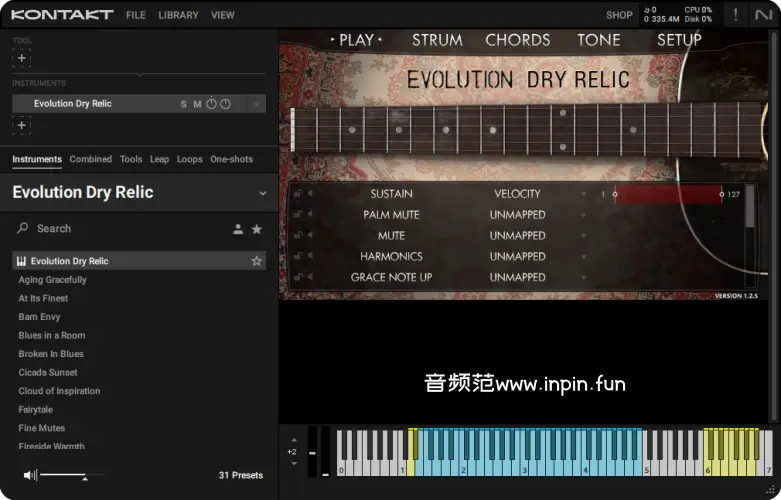Viewport: 781px width, 500px height.
Task: Click the KONTAKT logo
Action: [x=62, y=15]
